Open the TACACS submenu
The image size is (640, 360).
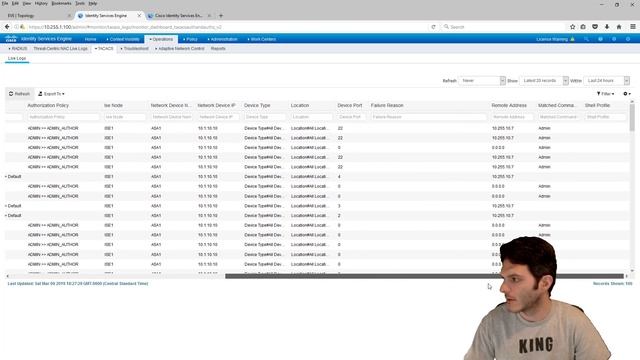(x=104, y=49)
